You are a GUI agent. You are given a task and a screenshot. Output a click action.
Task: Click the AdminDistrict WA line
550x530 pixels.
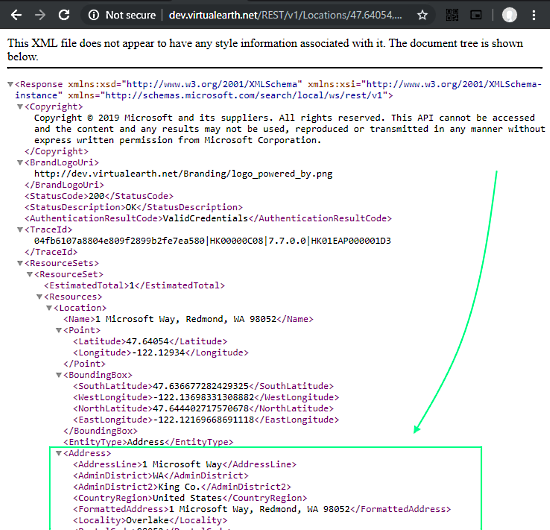(x=161, y=476)
